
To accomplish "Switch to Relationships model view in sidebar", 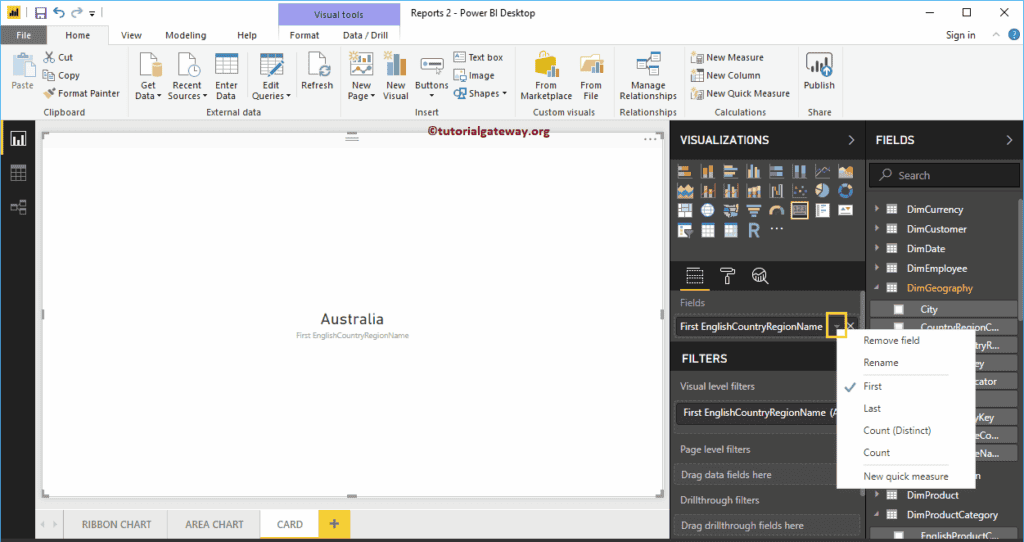I will pos(18,208).
